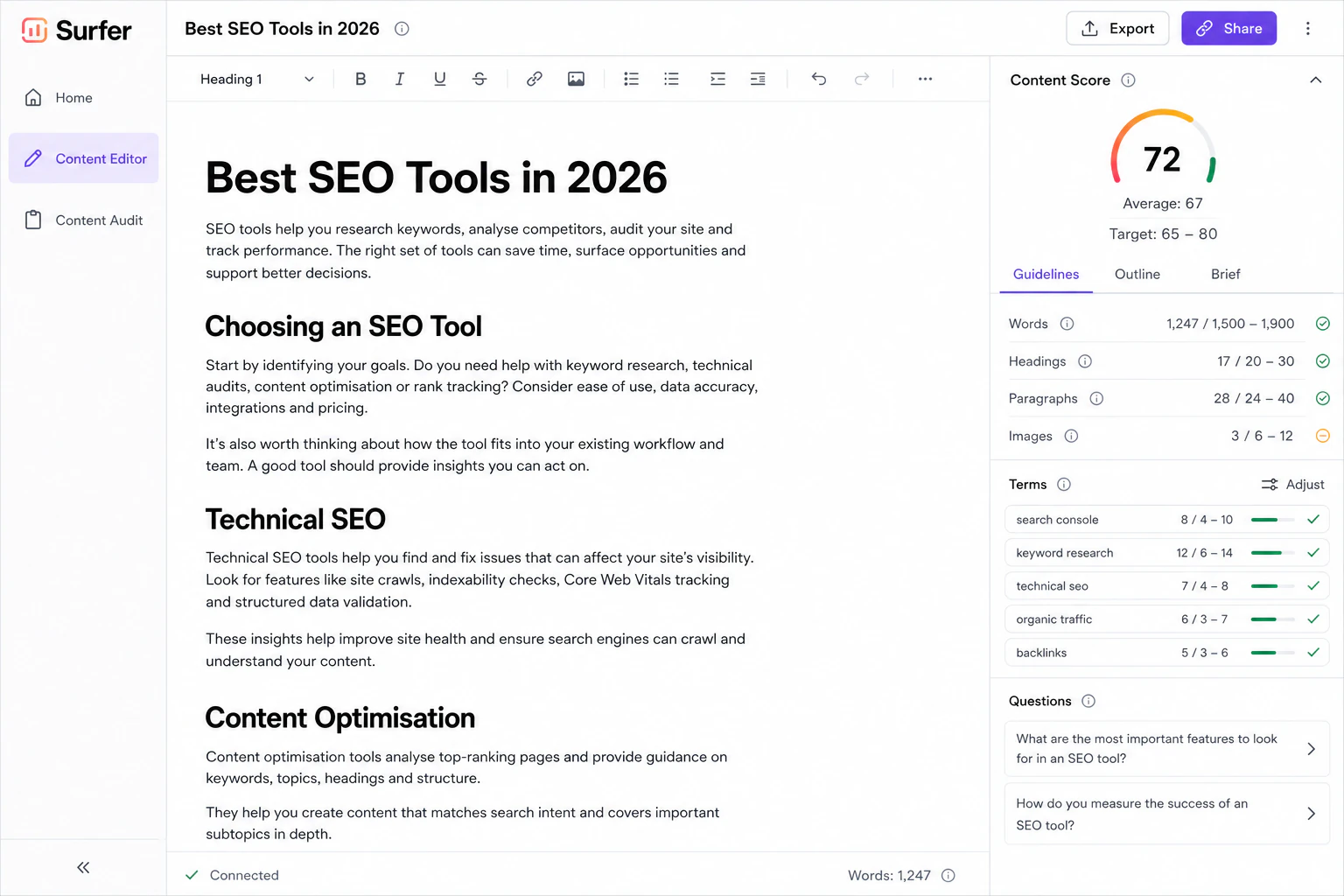Expand the 'measure the success' question
The width and height of the screenshot is (1344, 896).
1166,814
